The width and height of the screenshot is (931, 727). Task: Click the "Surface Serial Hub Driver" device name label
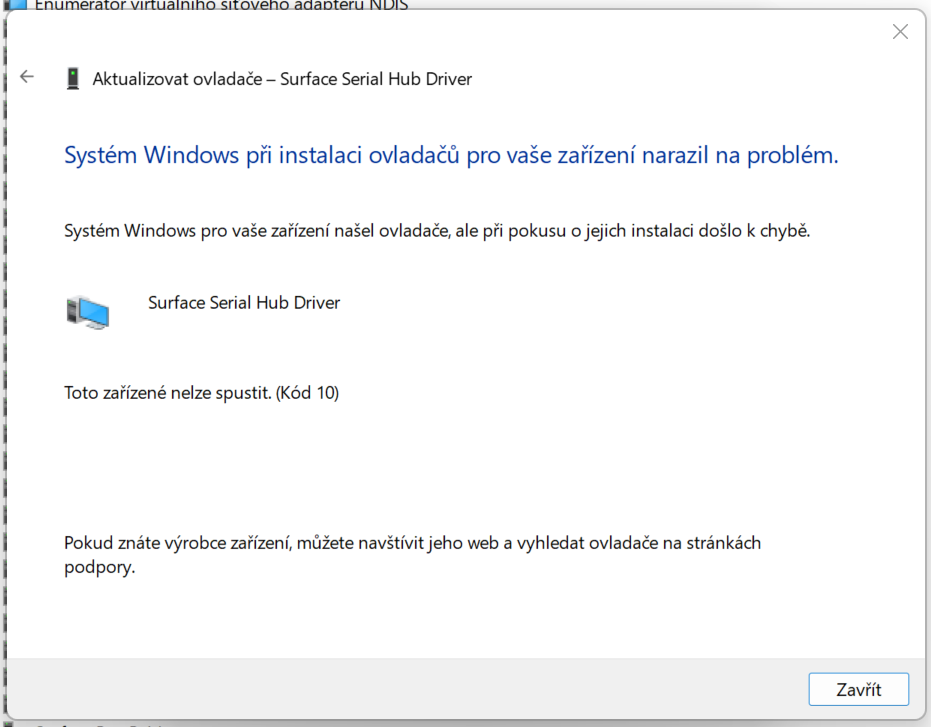[244, 302]
